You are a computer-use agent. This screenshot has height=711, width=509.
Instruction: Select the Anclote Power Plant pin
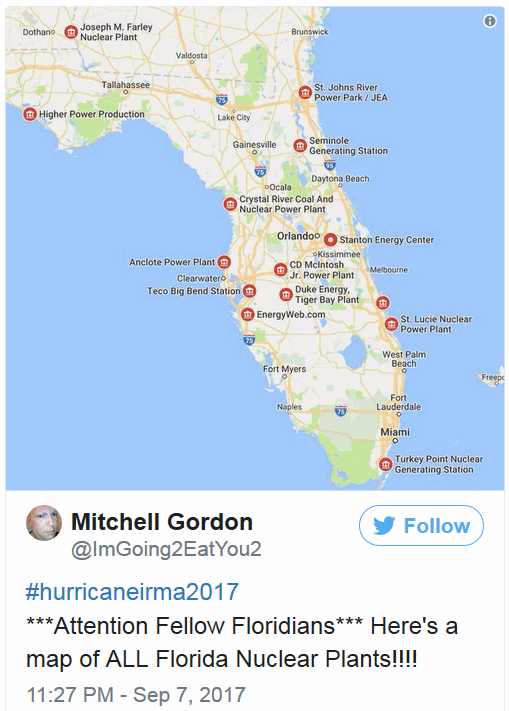click(x=224, y=262)
